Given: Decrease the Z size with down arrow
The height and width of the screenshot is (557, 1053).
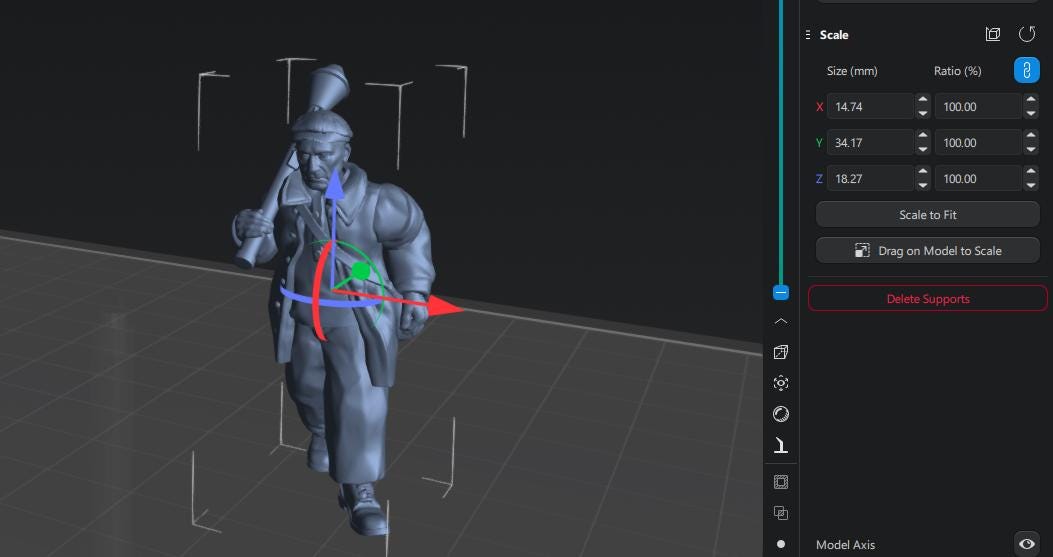Looking at the screenshot, I should pyautogui.click(x=923, y=185).
